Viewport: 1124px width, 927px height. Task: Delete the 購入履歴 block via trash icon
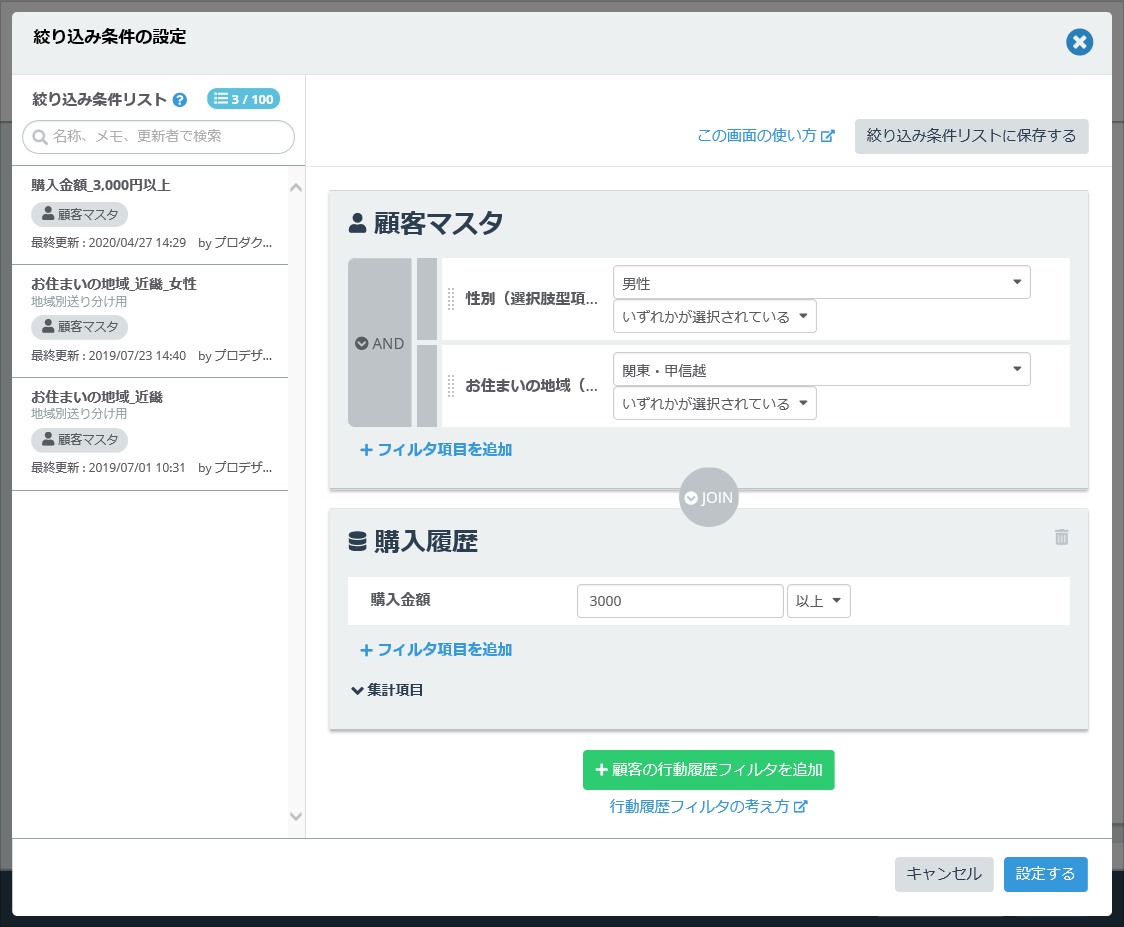click(x=1062, y=538)
